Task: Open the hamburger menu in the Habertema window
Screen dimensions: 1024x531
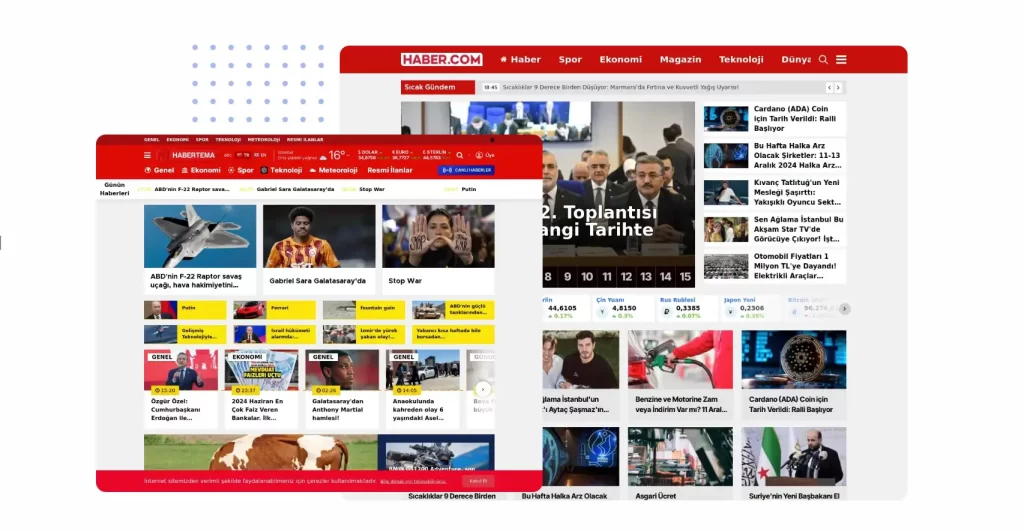Action: tap(147, 155)
